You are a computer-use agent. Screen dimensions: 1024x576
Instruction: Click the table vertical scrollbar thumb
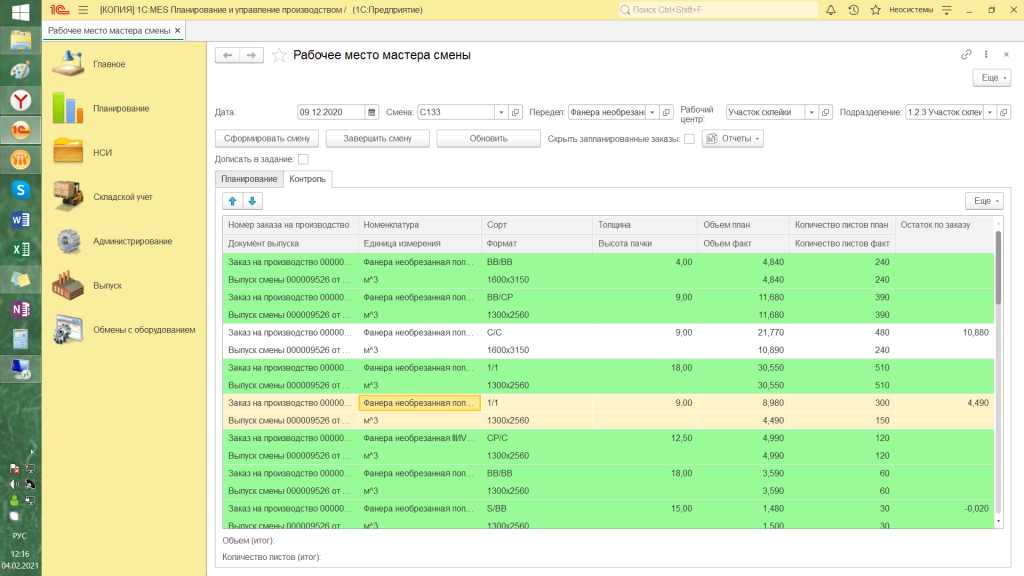(x=998, y=266)
